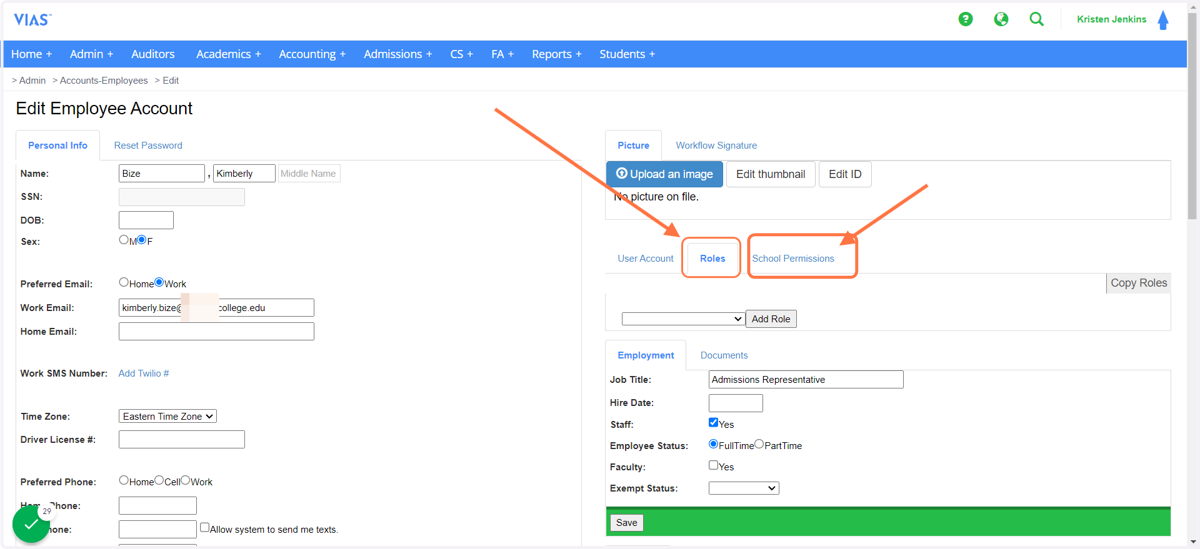Expand the FA menu
The width and height of the screenshot is (1200, 549).
pos(502,54)
